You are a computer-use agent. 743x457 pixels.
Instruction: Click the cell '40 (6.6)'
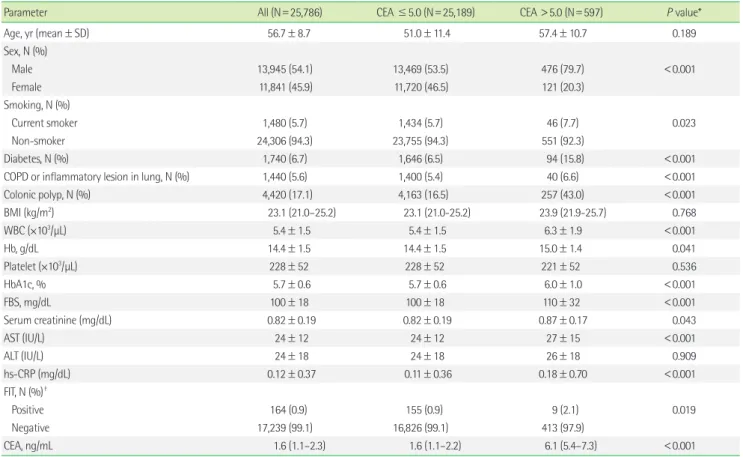pos(562,177)
